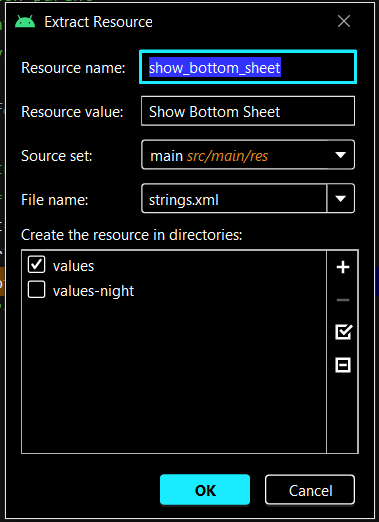379x522 pixels.
Task: Select the values list entry label
Action: [73, 266]
